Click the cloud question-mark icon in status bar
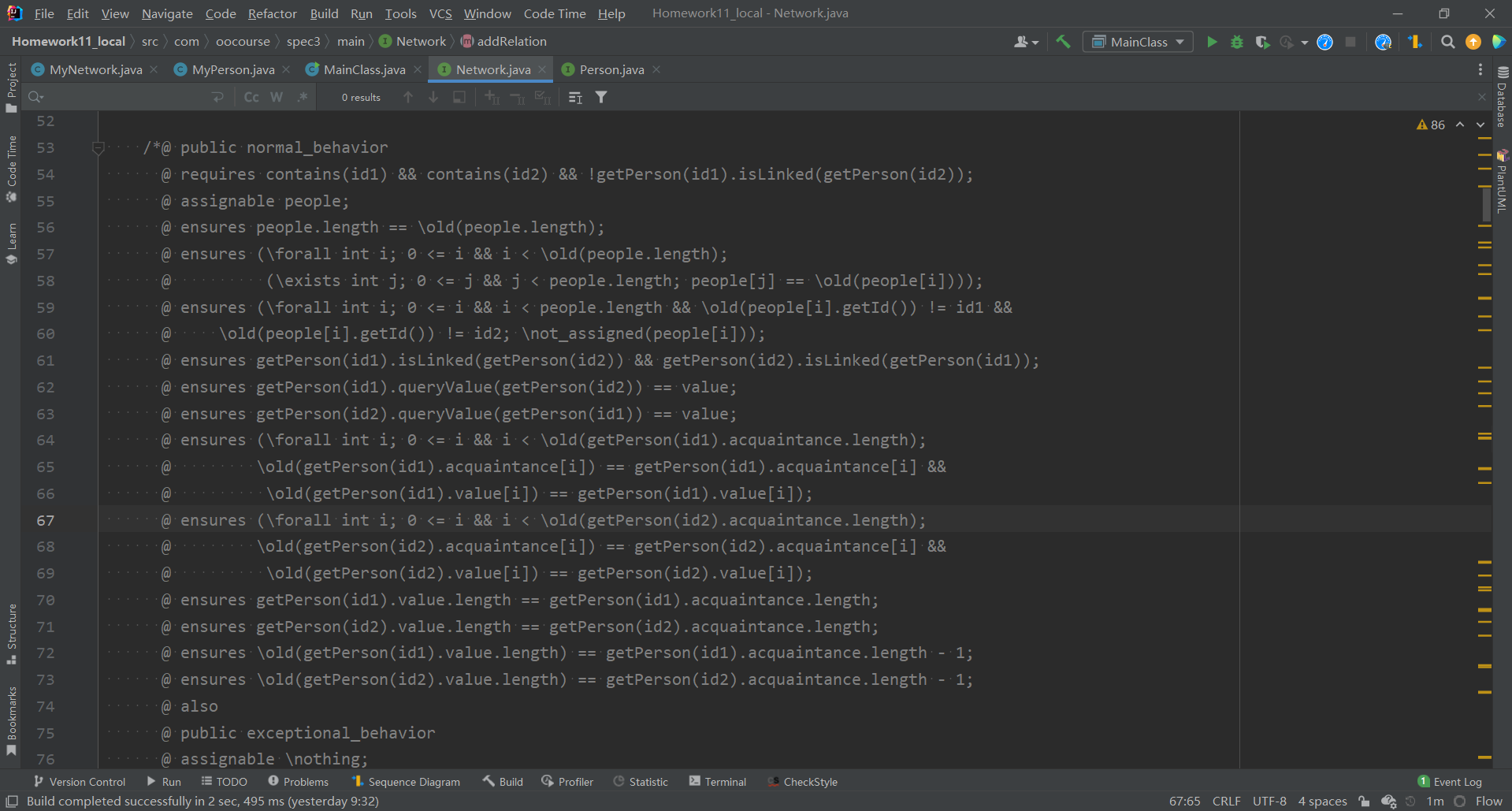Viewport: 1512px width, 811px height. tap(1388, 802)
